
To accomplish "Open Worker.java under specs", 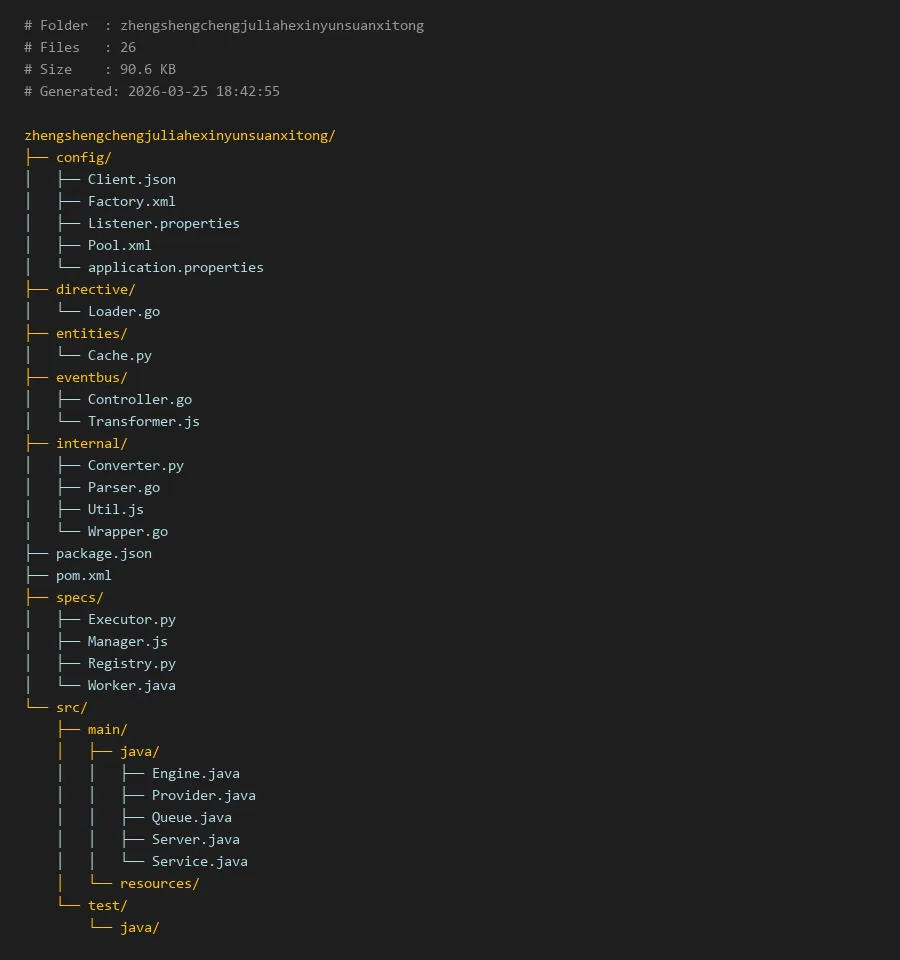I will click(x=131, y=685).
